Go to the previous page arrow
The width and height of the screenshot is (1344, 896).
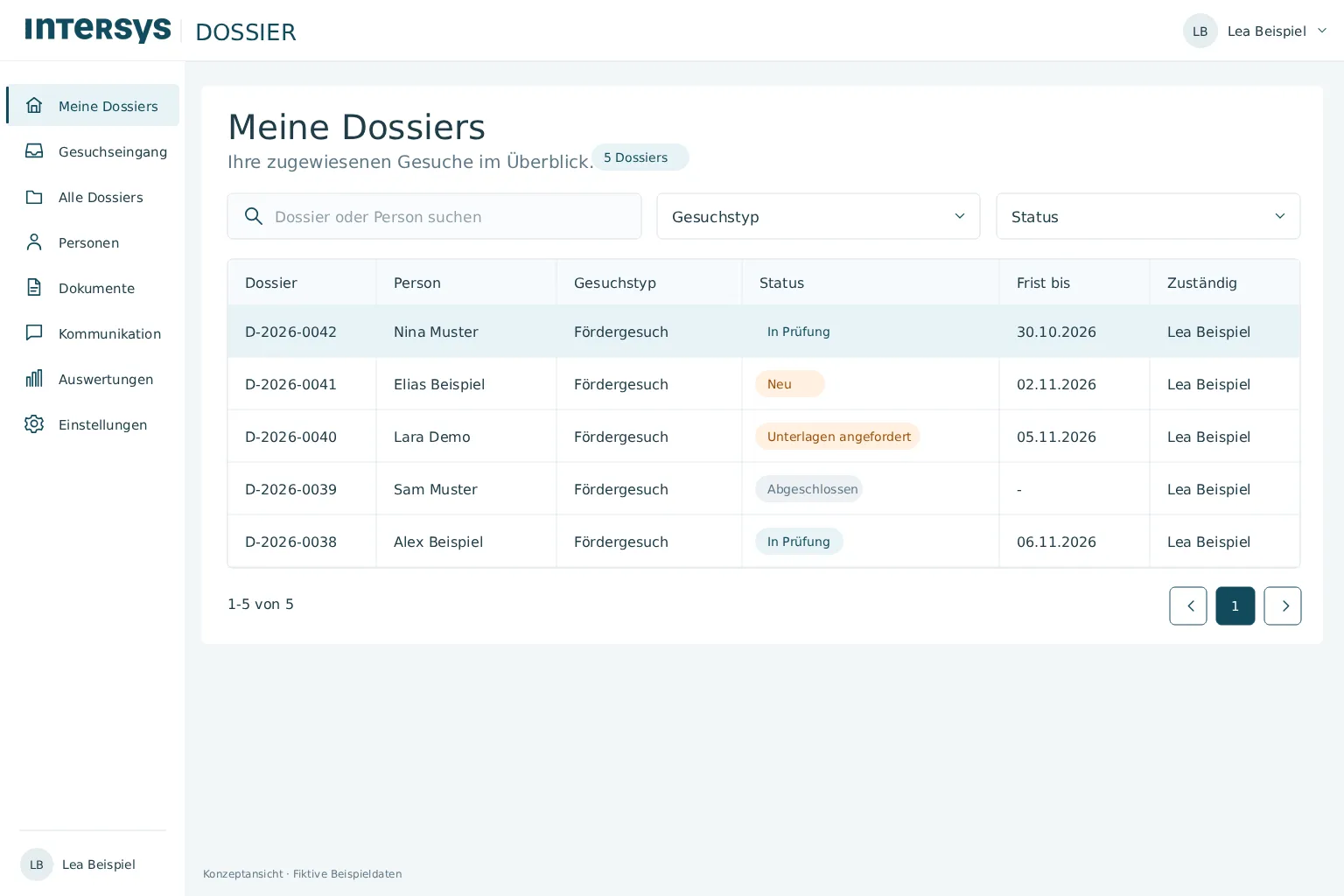[1188, 605]
